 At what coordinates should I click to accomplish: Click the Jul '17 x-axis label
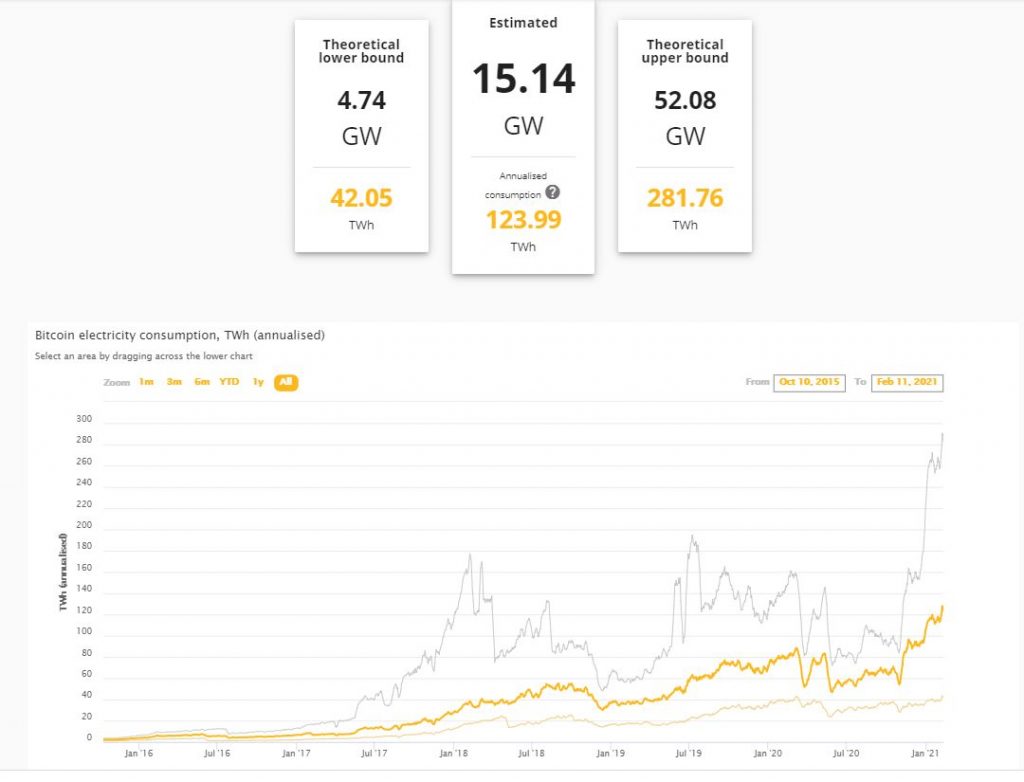click(374, 753)
